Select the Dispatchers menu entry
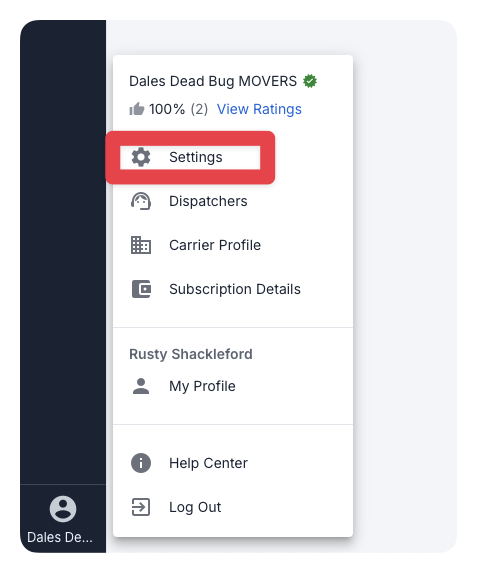This screenshot has width=477, height=573. [208, 201]
